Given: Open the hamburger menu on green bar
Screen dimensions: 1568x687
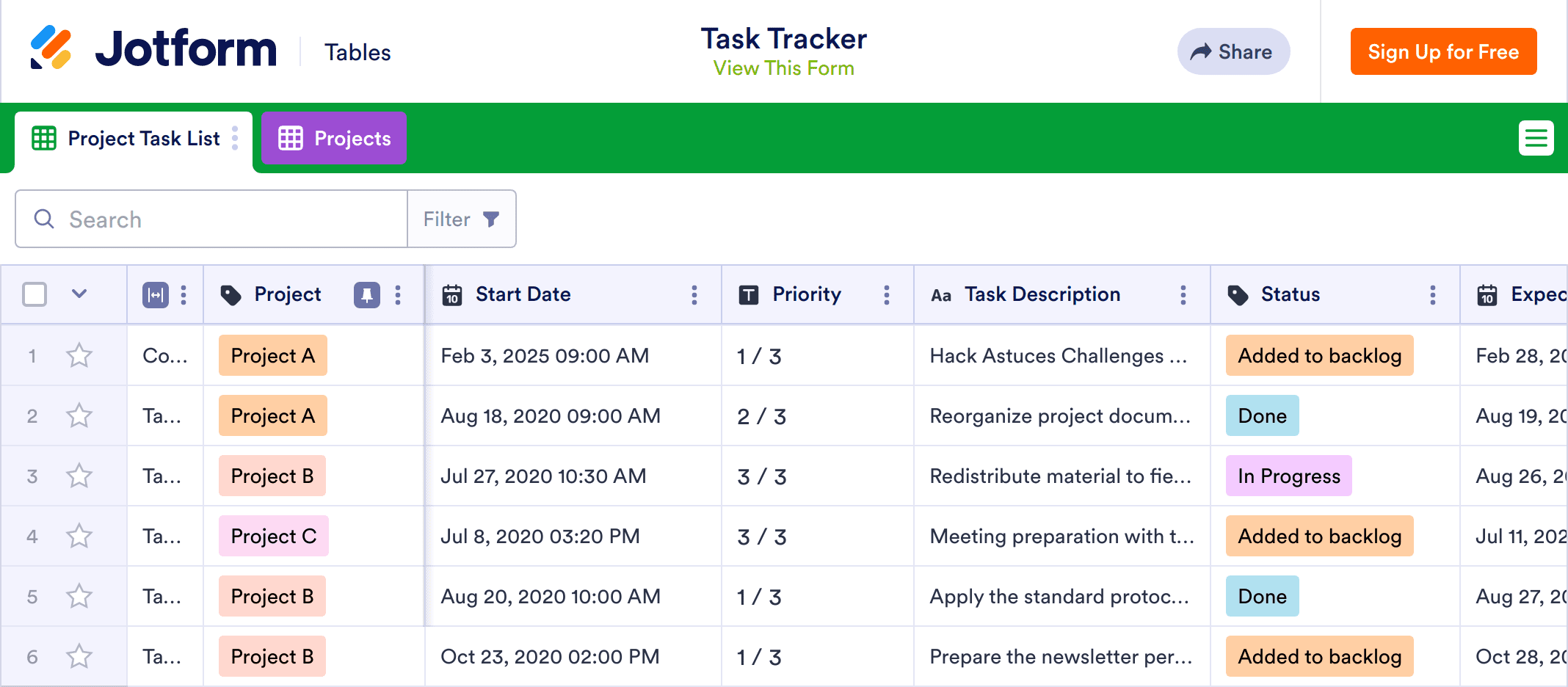Looking at the screenshot, I should pyautogui.click(x=1536, y=138).
